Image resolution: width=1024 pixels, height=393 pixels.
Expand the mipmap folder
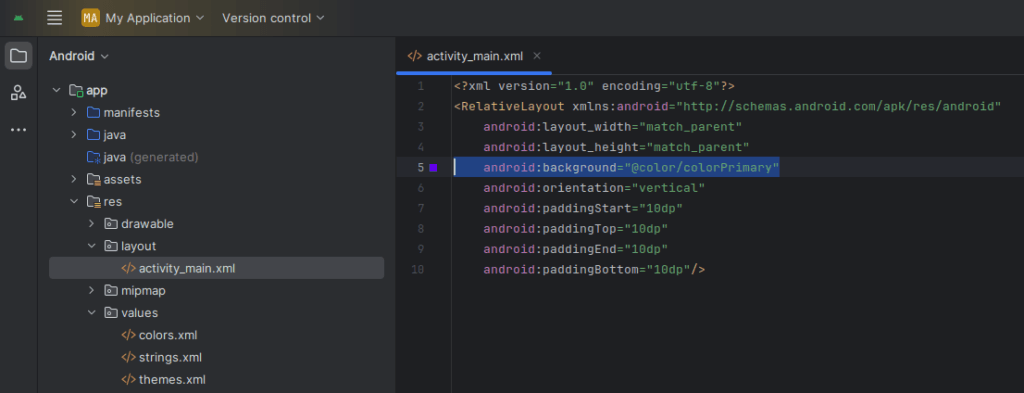click(91, 291)
